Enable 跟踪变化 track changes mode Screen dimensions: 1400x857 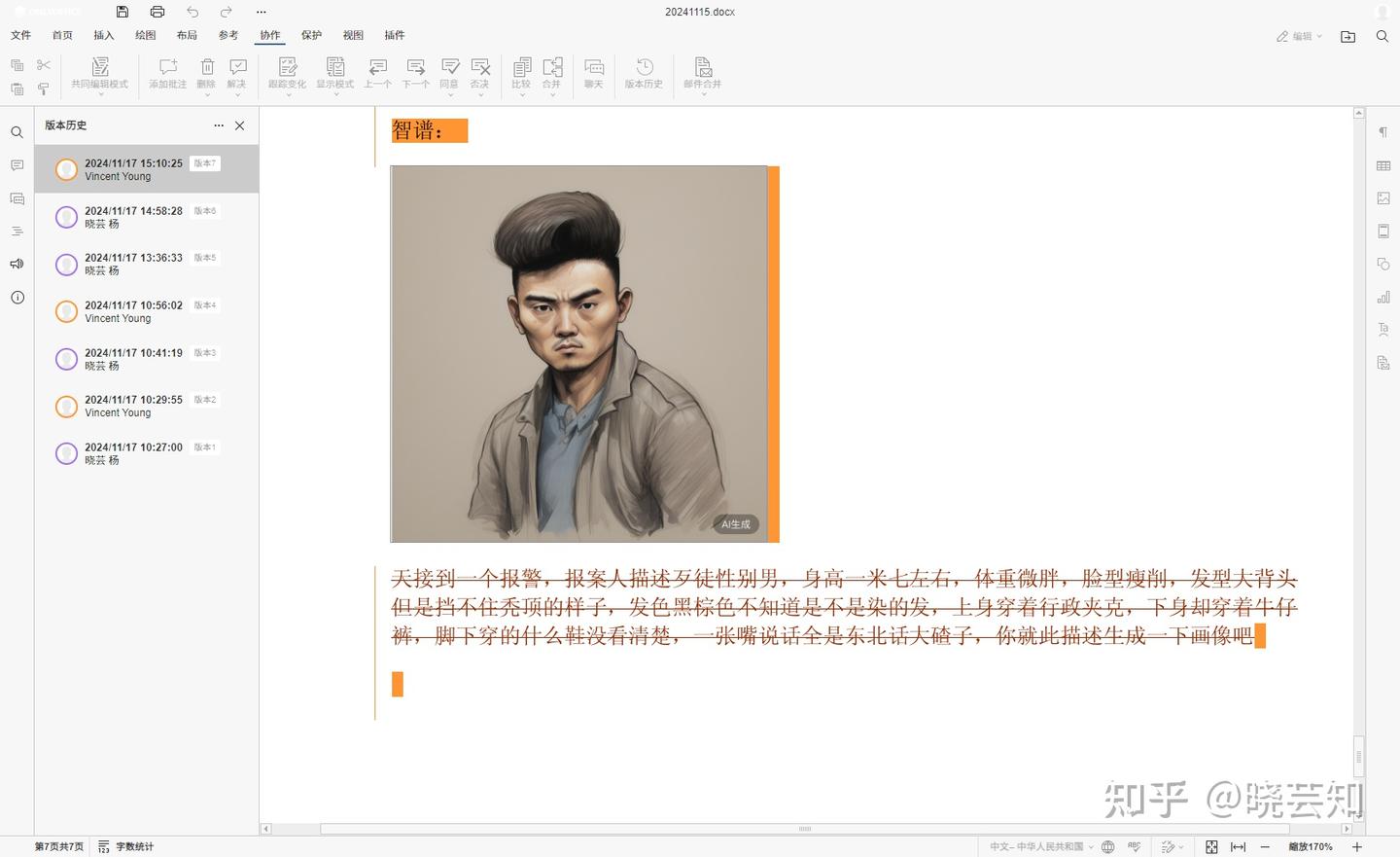287,73
